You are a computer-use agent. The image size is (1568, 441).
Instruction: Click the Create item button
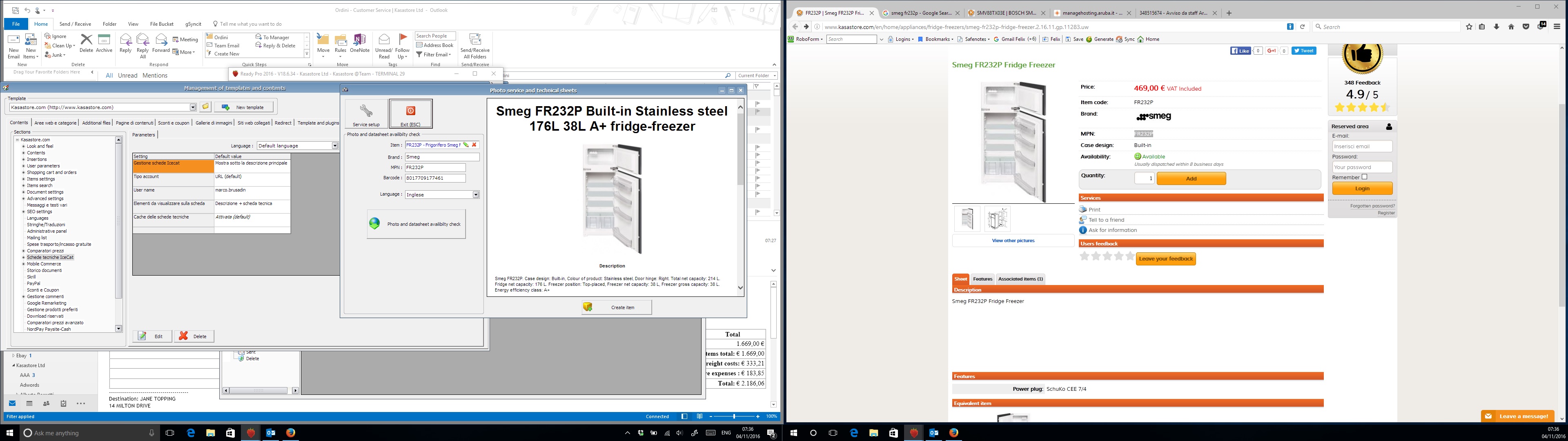(617, 307)
